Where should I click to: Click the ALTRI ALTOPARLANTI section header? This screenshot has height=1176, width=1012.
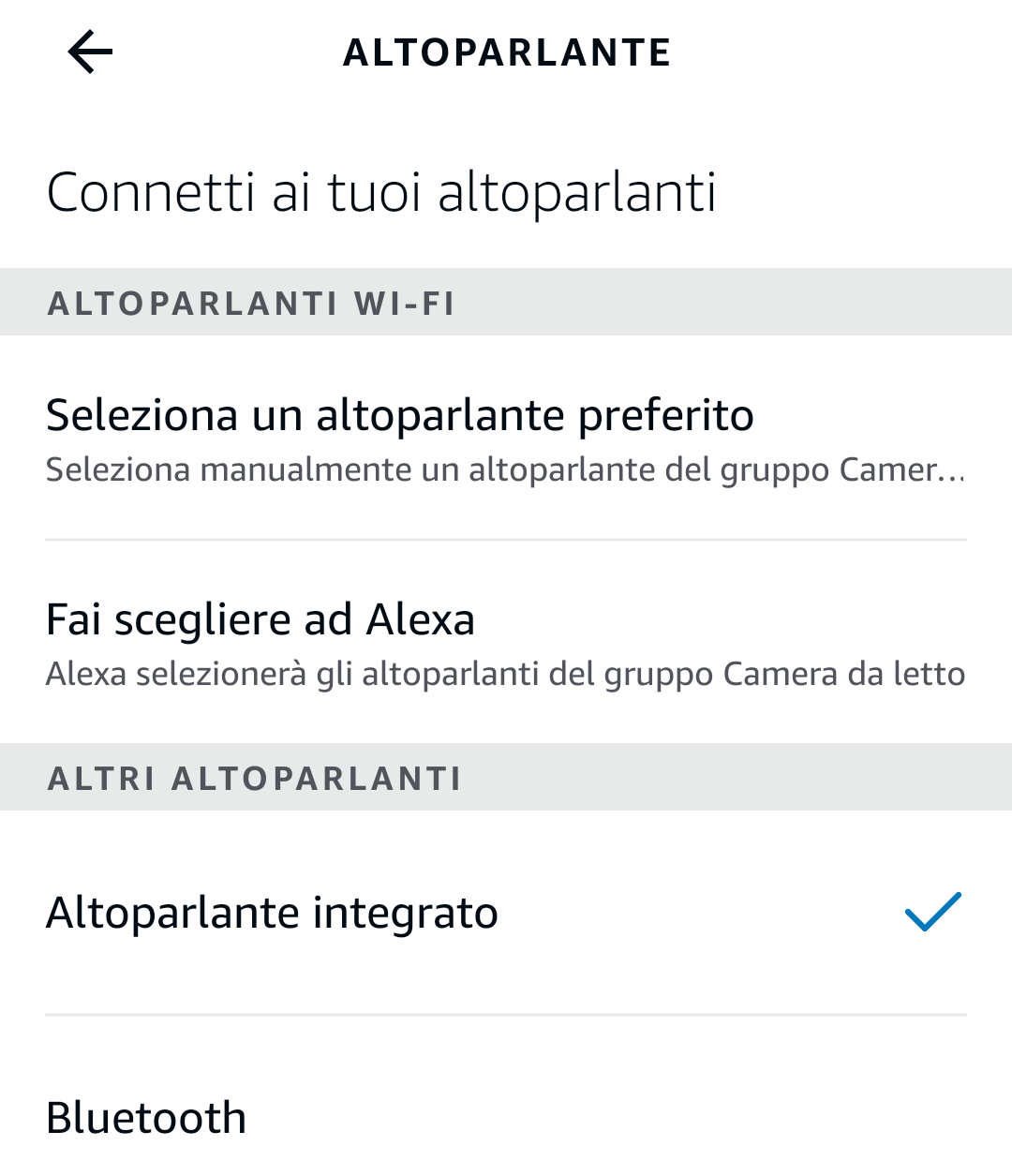point(255,779)
